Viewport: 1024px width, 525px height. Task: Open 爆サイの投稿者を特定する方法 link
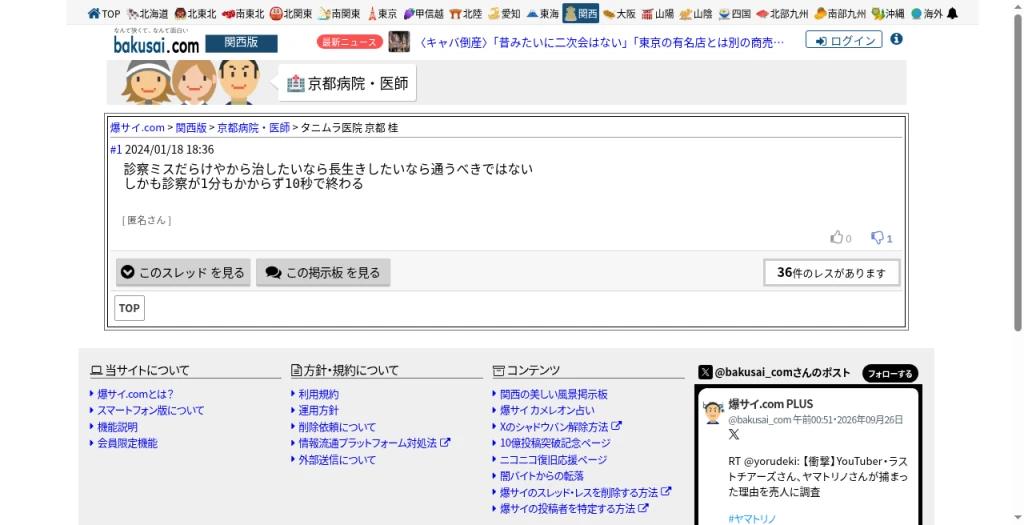click(574, 508)
